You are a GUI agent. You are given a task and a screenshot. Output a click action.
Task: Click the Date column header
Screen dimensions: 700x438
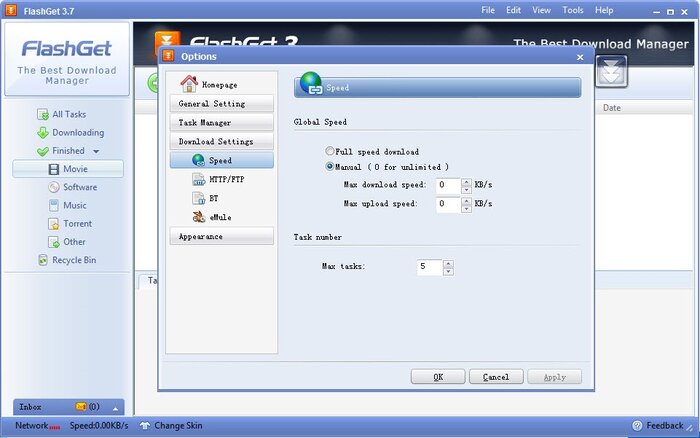tap(612, 108)
